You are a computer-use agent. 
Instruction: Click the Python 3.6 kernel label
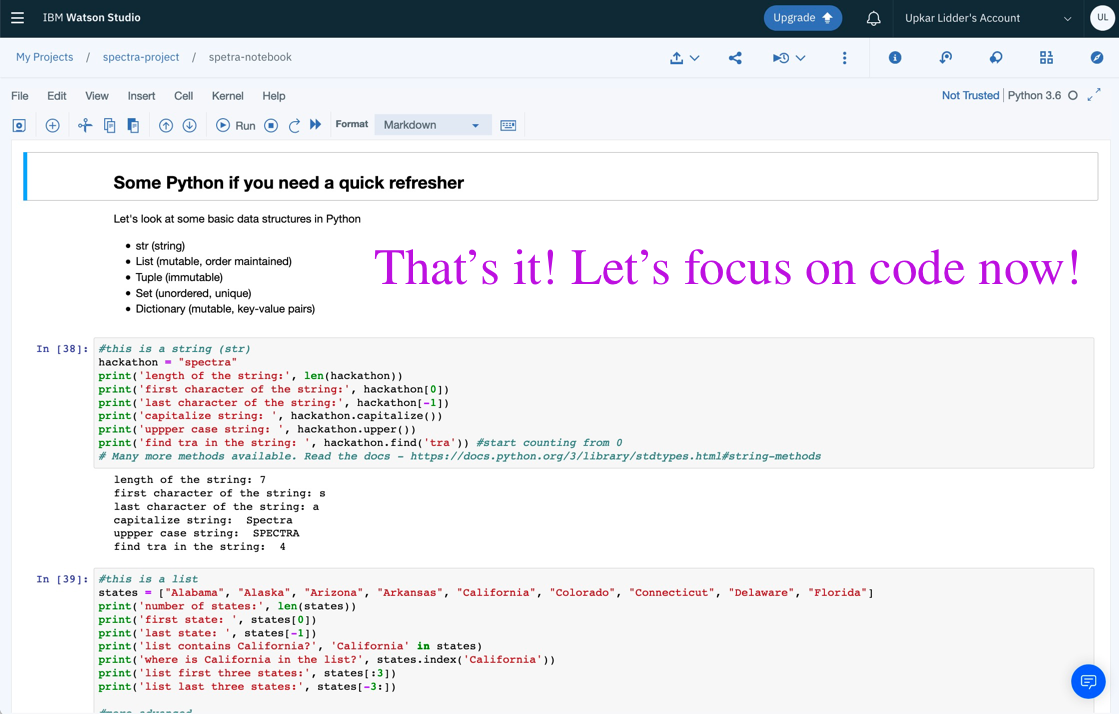click(1034, 96)
